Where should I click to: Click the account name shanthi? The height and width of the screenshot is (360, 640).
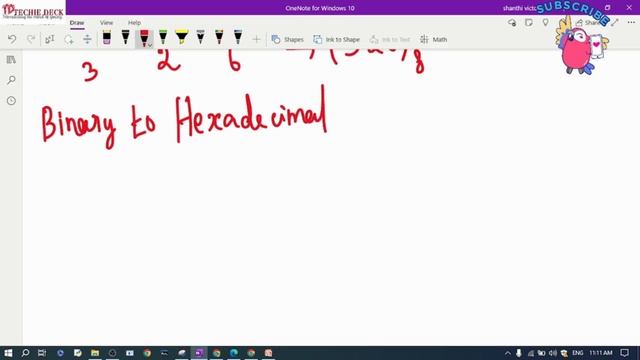[519, 8]
